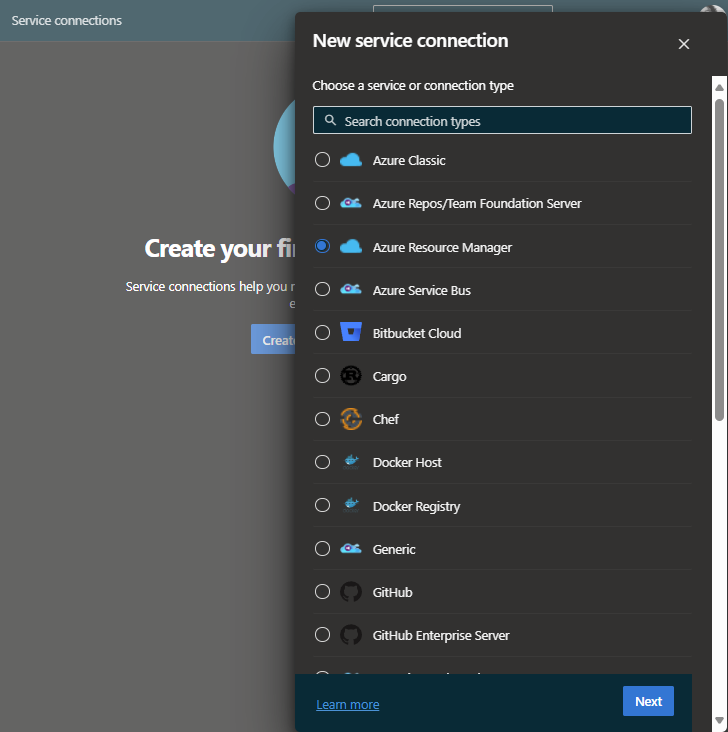Screen dimensions: 728x732
Task: Select the GitHub radio button
Action: coord(322,592)
